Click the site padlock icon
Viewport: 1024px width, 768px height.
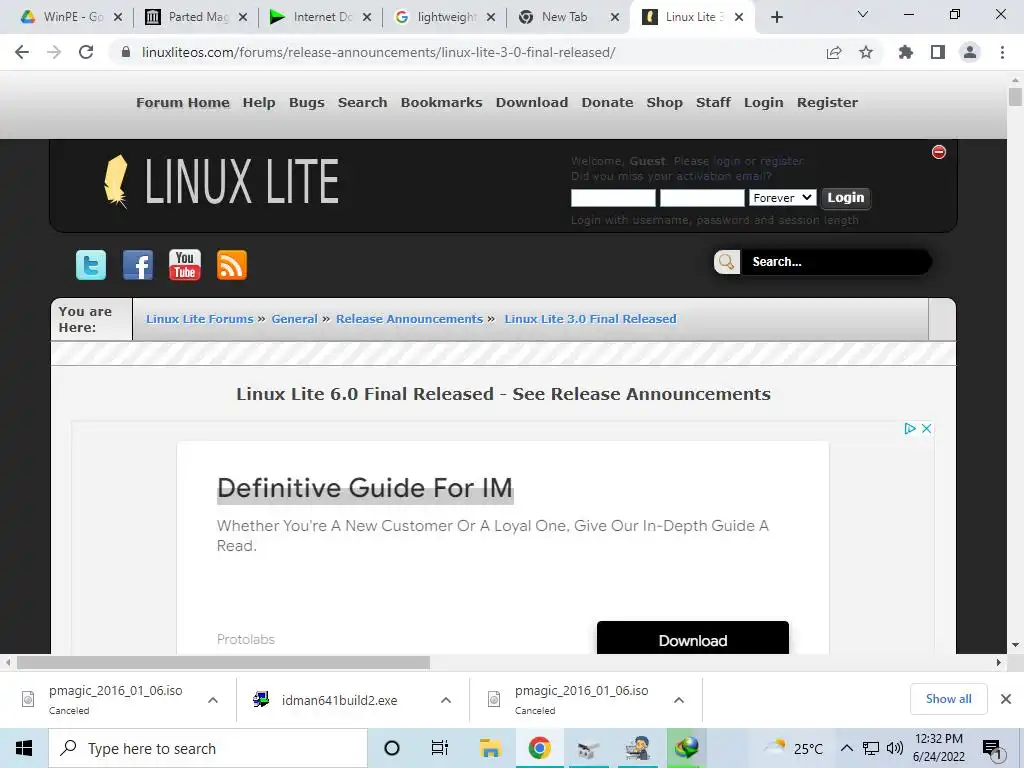pos(126,52)
